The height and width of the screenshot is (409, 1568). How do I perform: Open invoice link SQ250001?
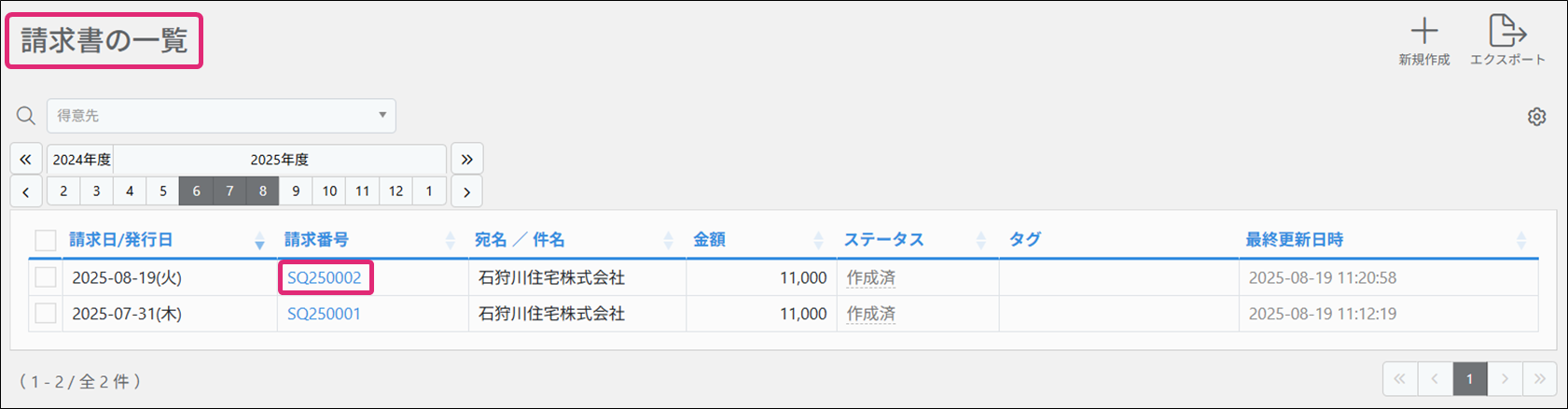(x=324, y=314)
